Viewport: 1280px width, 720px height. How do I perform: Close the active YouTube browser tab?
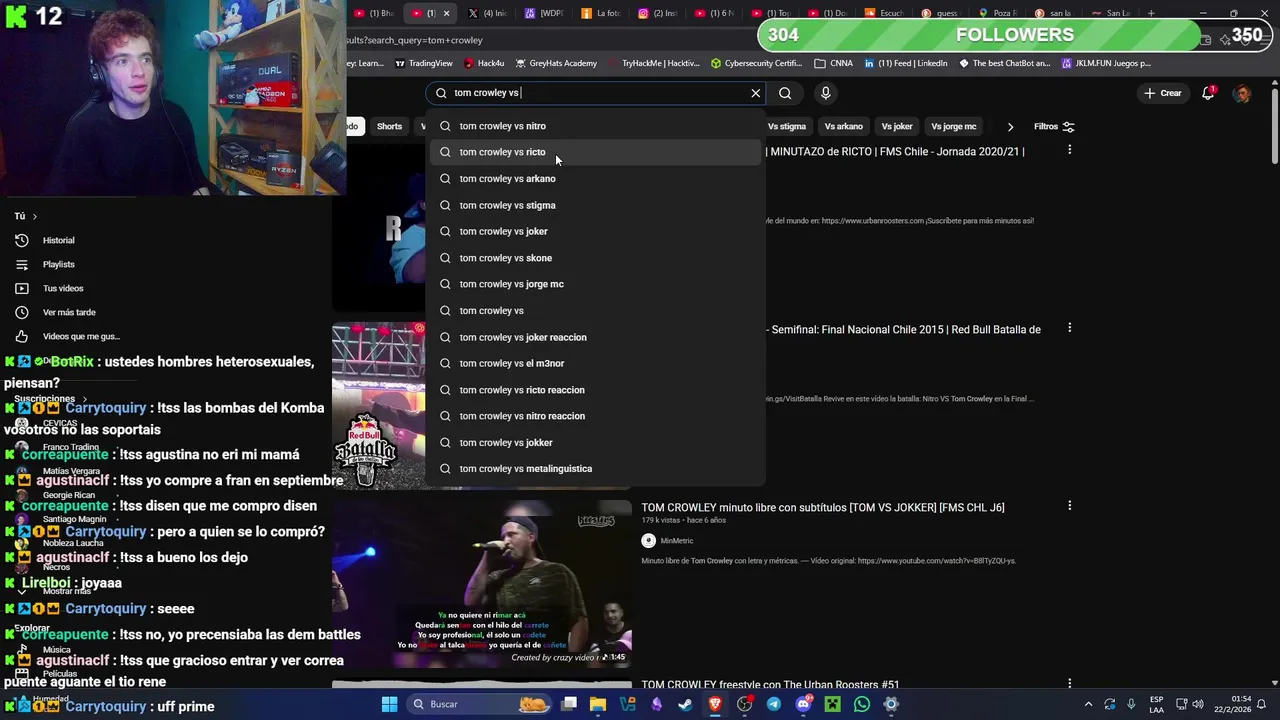(x=446, y=13)
